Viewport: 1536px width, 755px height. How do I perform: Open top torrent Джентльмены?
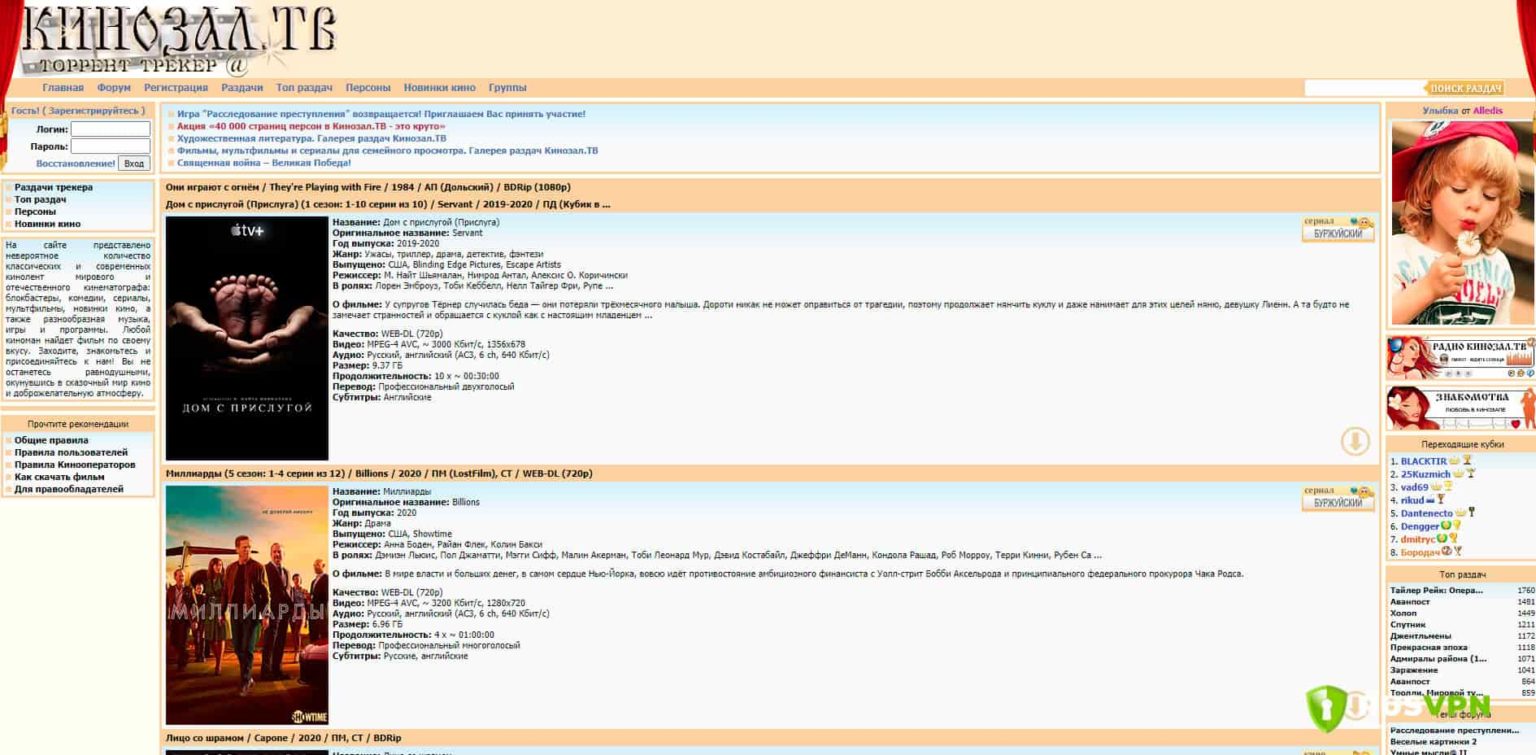(x=1420, y=636)
